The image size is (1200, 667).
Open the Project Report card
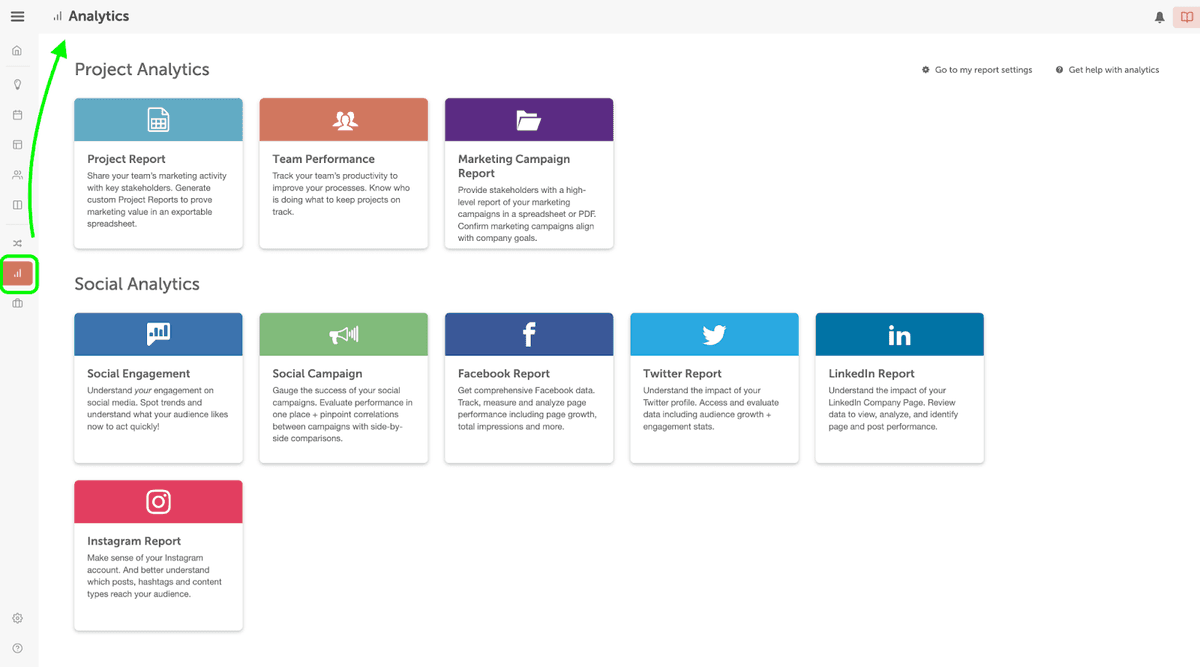[x=158, y=173]
